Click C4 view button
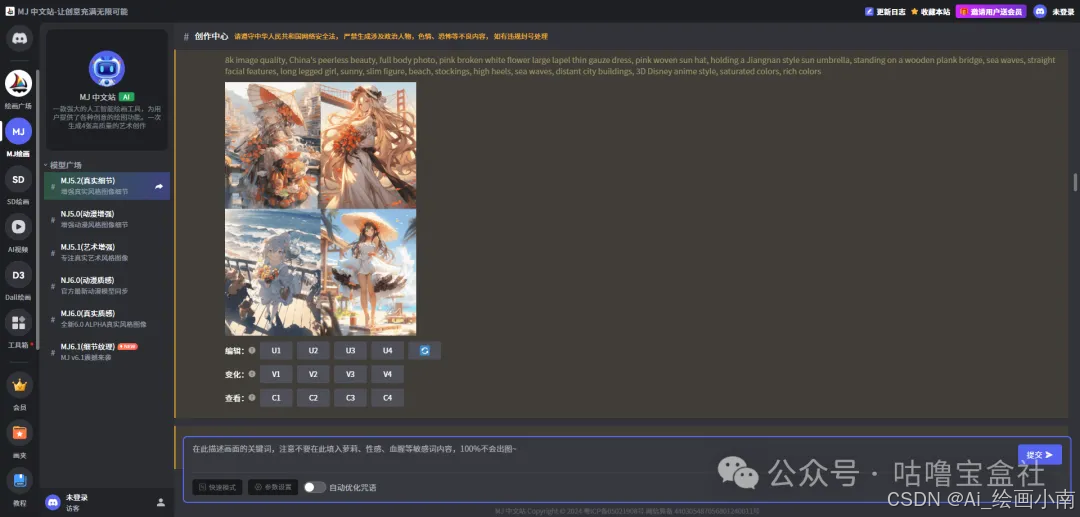The image size is (1080, 517). point(388,397)
